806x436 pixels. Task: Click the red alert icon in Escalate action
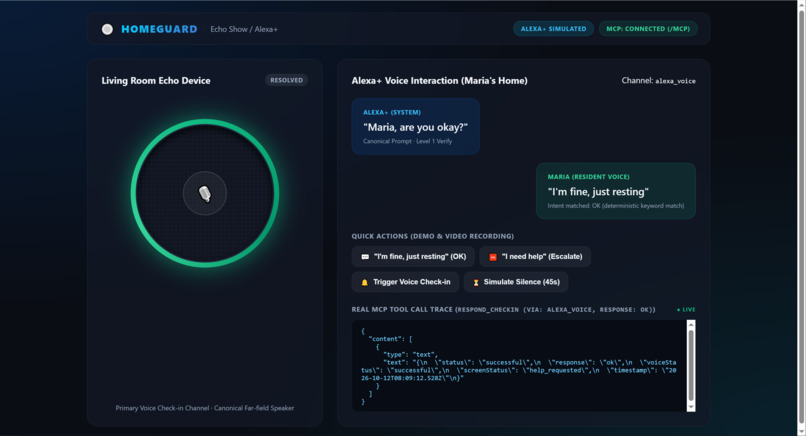492,257
